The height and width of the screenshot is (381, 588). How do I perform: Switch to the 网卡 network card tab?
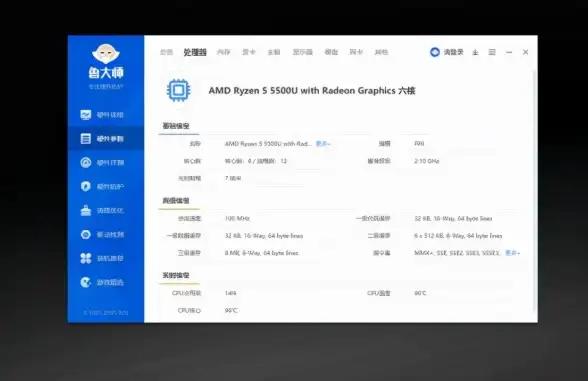(356, 52)
